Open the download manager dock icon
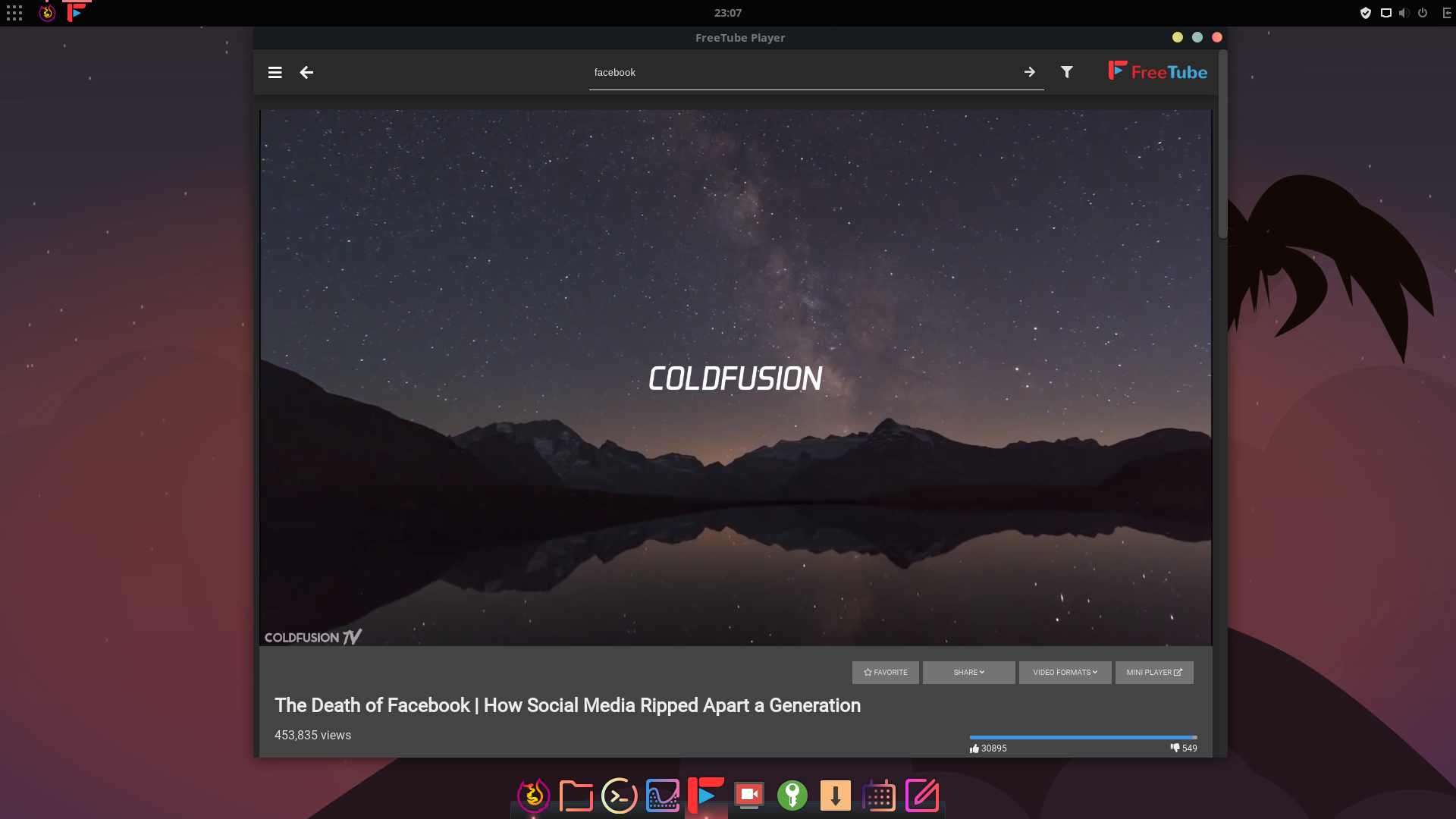 click(x=836, y=795)
